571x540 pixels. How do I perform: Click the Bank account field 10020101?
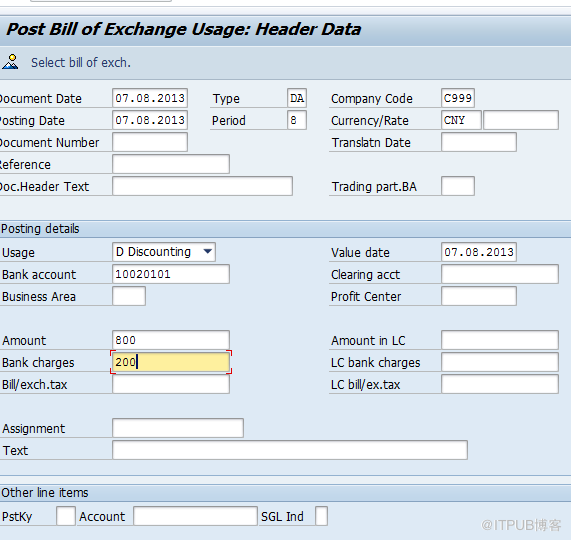click(171, 274)
